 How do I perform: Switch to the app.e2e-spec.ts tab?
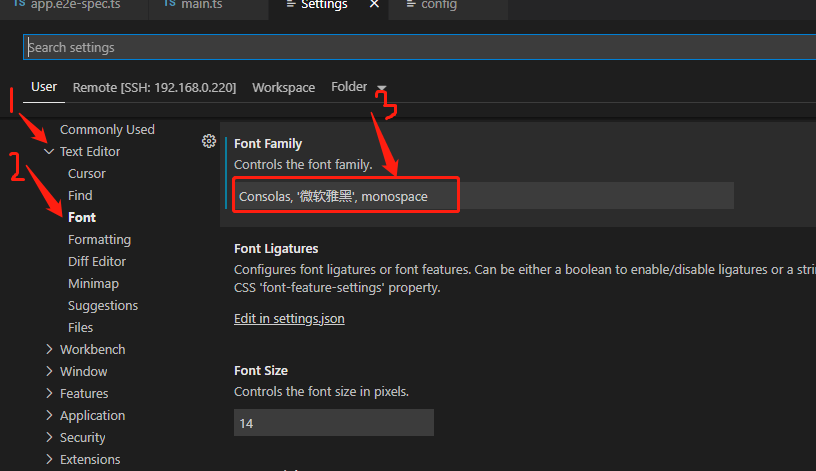click(74, 5)
